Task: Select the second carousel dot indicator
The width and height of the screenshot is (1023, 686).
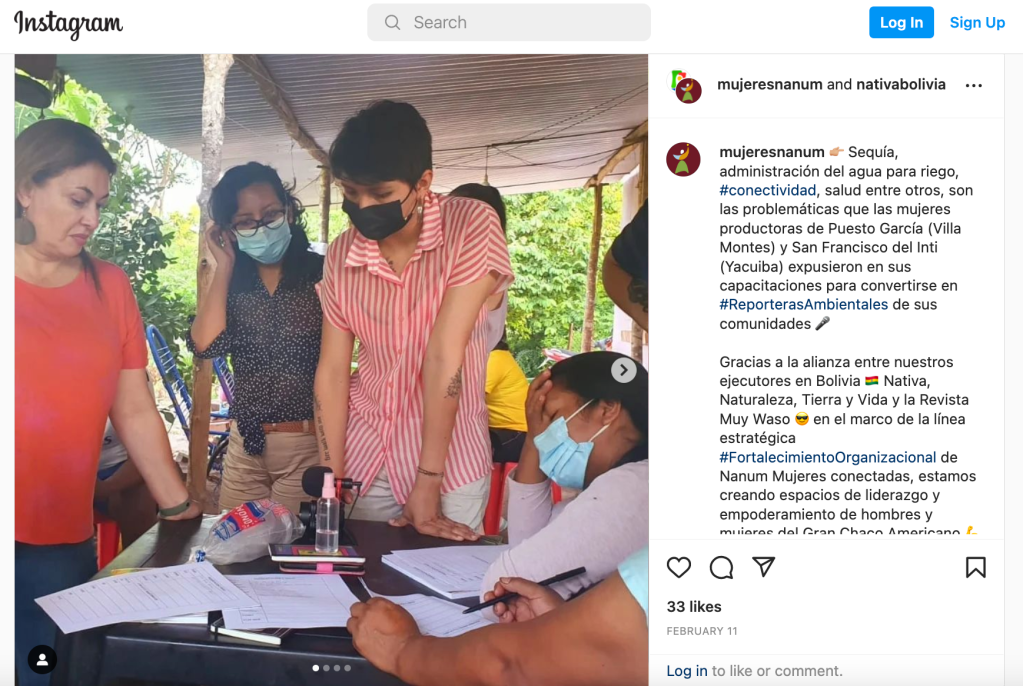Action: click(326, 668)
